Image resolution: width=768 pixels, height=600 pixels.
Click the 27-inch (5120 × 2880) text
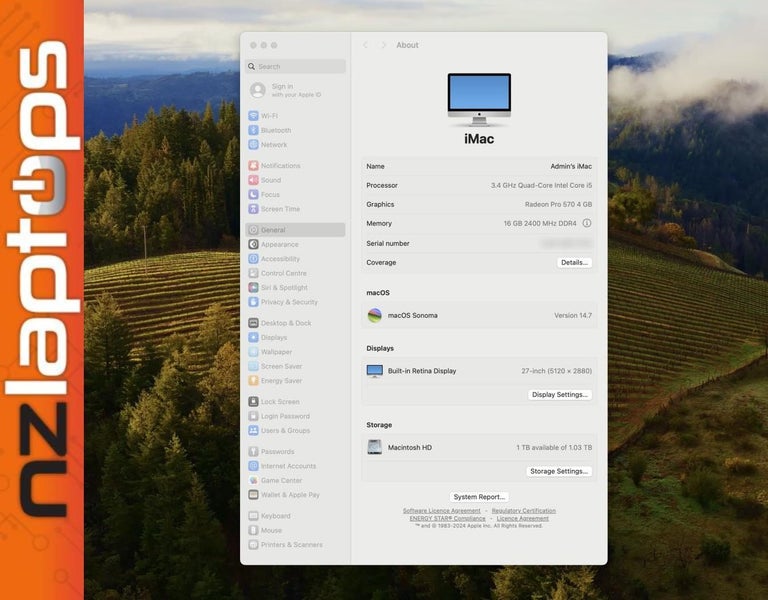(x=556, y=371)
